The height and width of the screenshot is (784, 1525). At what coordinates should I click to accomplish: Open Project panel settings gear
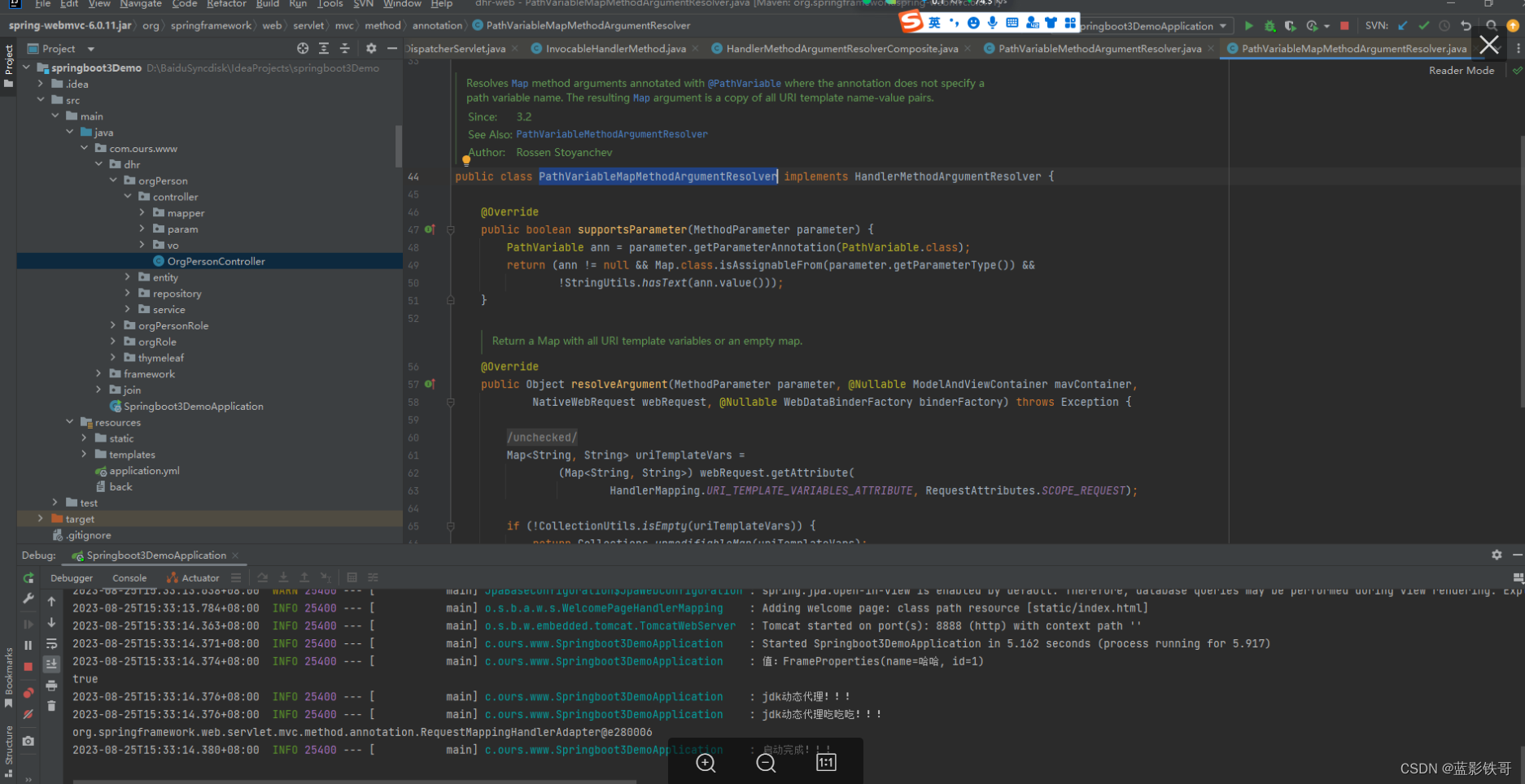point(371,49)
